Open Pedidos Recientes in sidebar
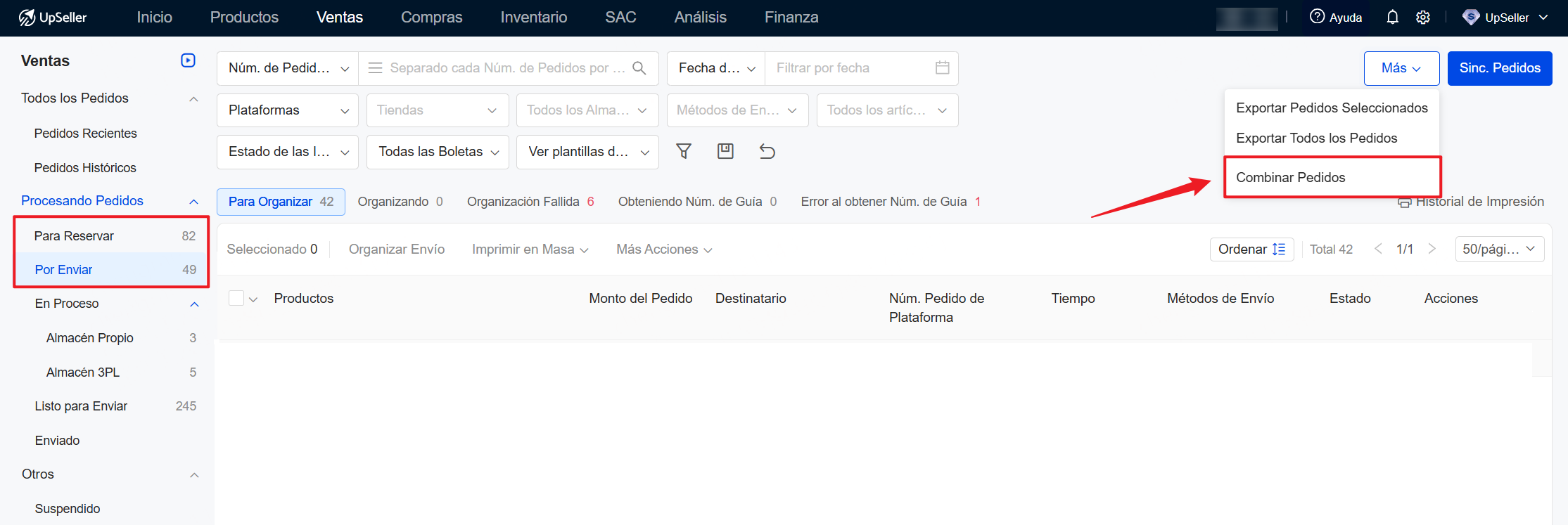 86,134
